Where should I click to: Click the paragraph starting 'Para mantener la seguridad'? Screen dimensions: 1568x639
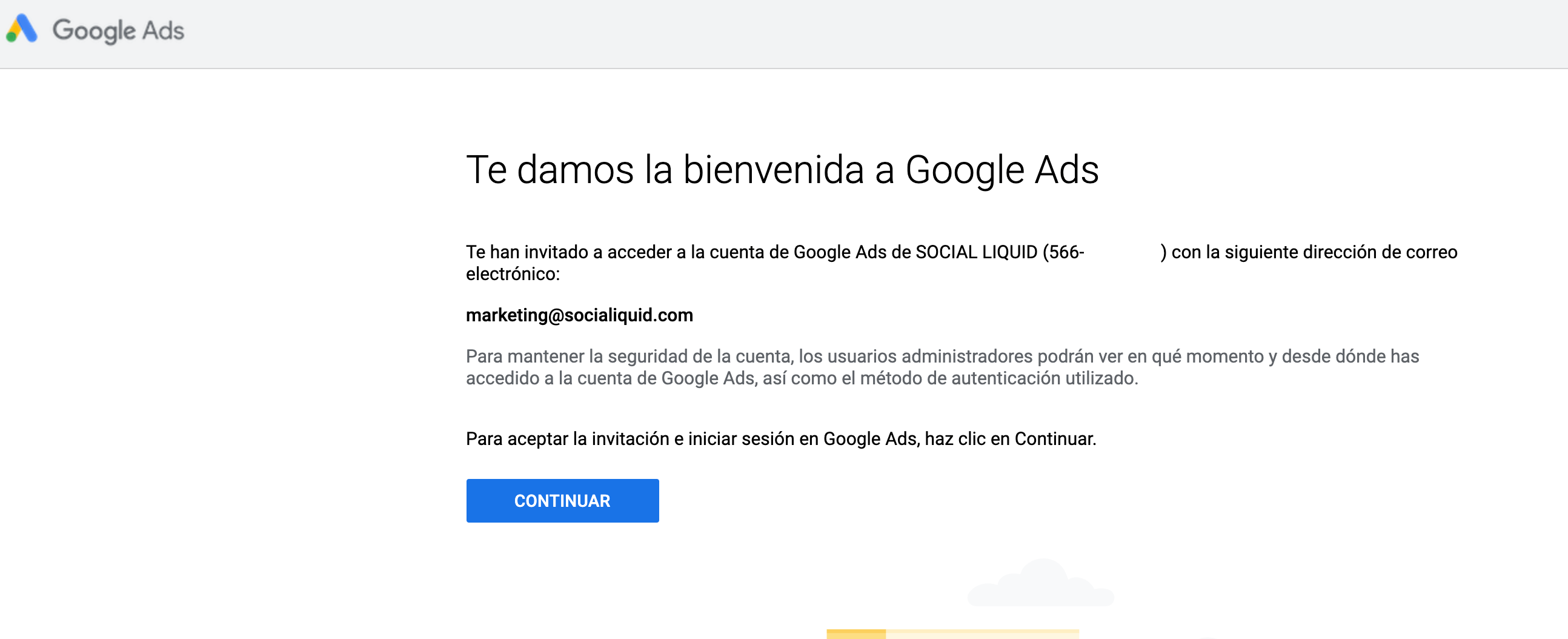pyautogui.click(x=942, y=367)
